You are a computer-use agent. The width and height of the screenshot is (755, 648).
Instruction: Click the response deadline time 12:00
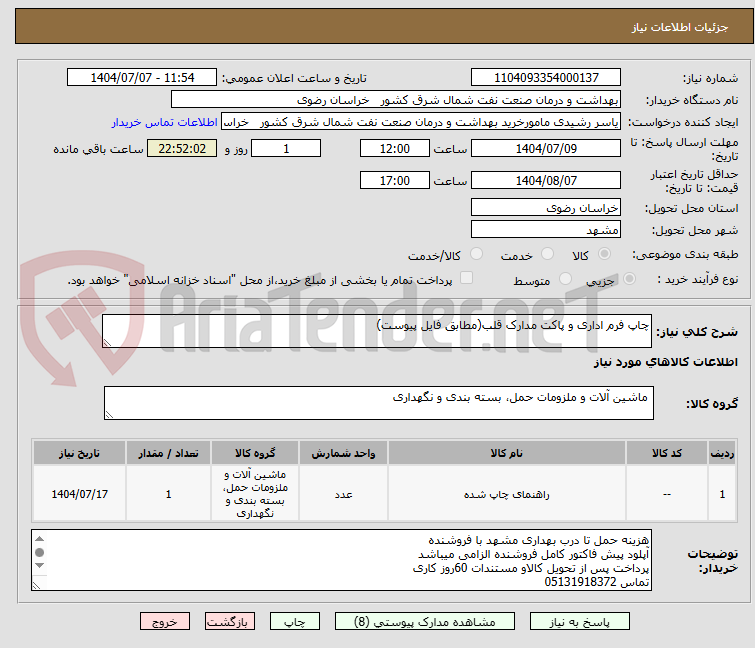pos(394,148)
